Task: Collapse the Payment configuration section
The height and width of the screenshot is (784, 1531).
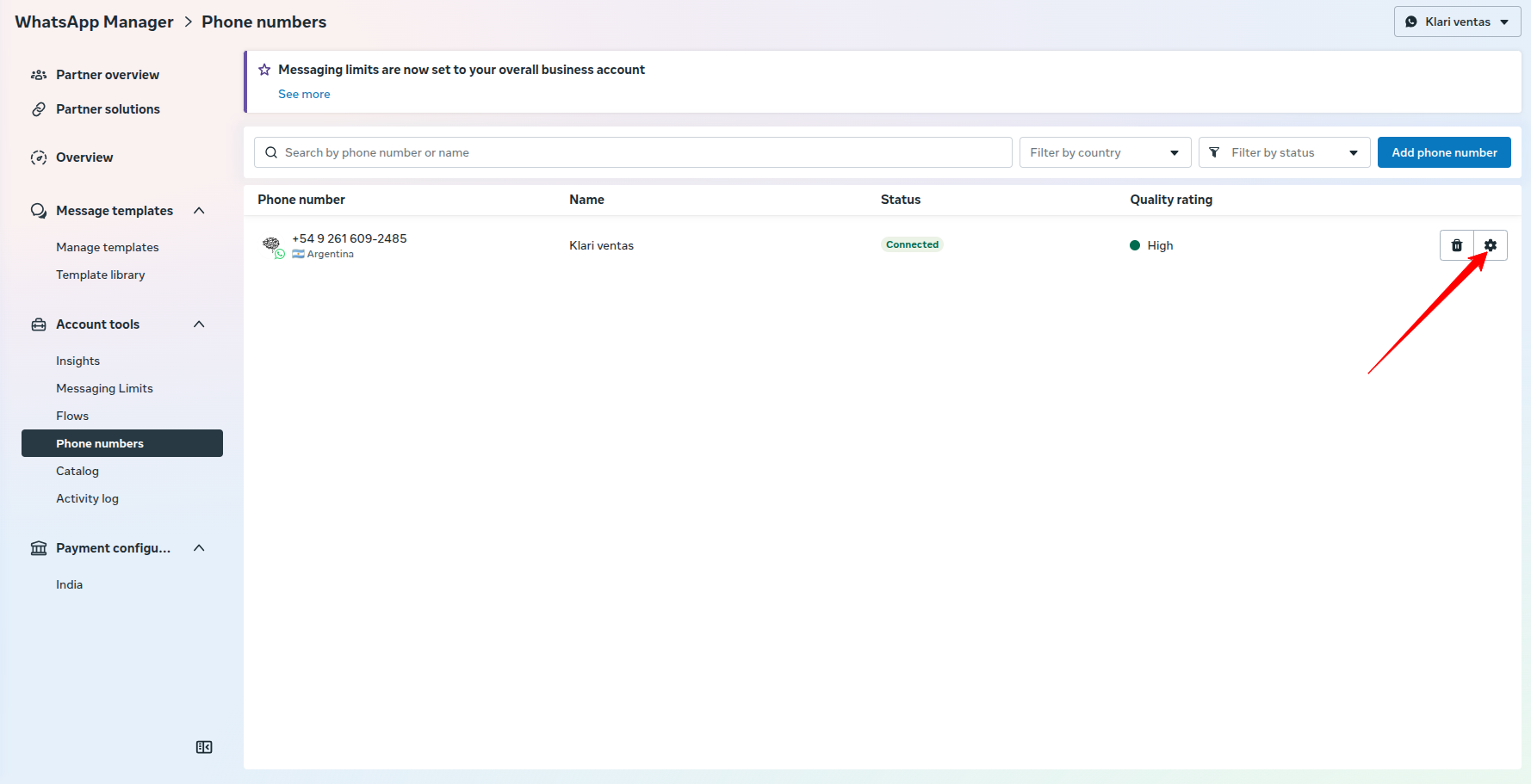Action: (199, 548)
